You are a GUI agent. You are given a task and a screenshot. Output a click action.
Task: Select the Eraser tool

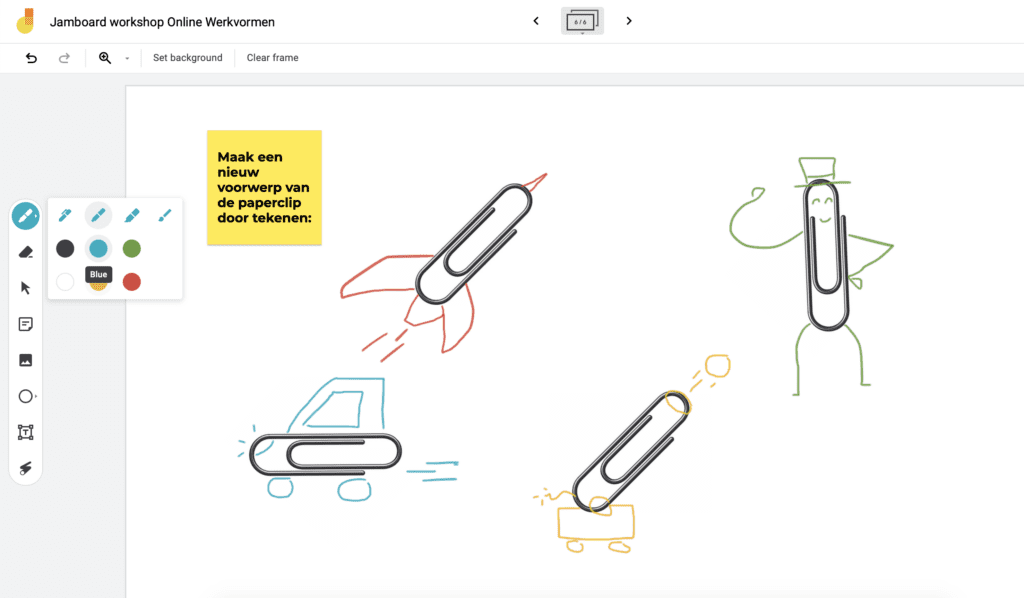click(x=25, y=252)
